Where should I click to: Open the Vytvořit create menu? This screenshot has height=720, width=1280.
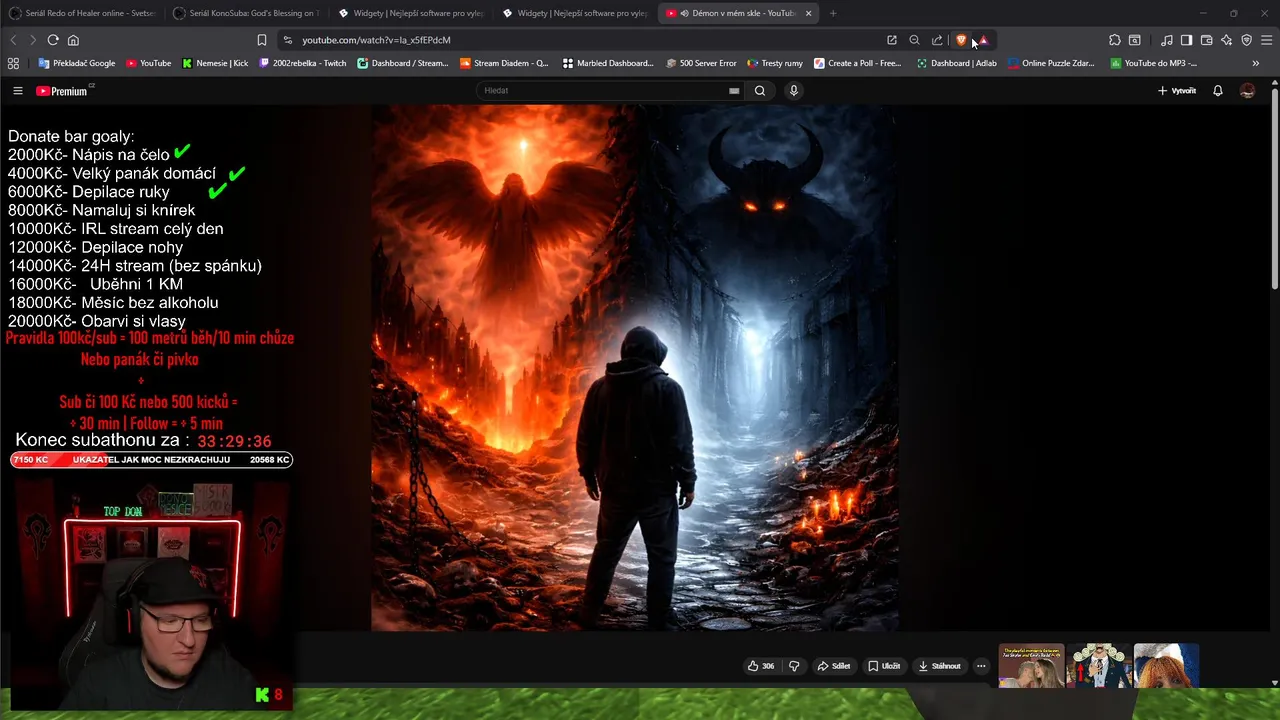point(1177,90)
